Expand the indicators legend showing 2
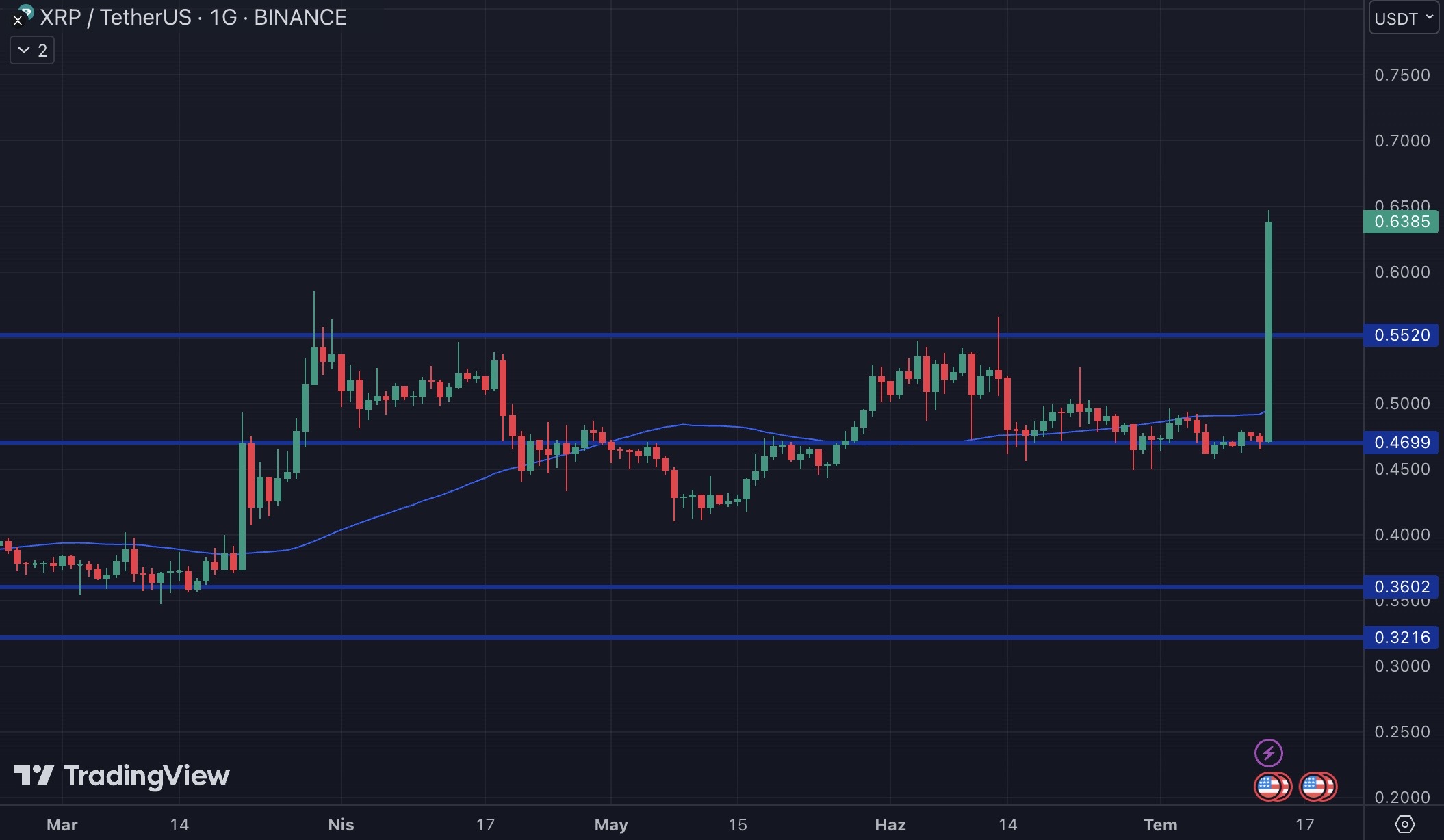Image resolution: width=1444 pixels, height=840 pixels. [x=32, y=50]
